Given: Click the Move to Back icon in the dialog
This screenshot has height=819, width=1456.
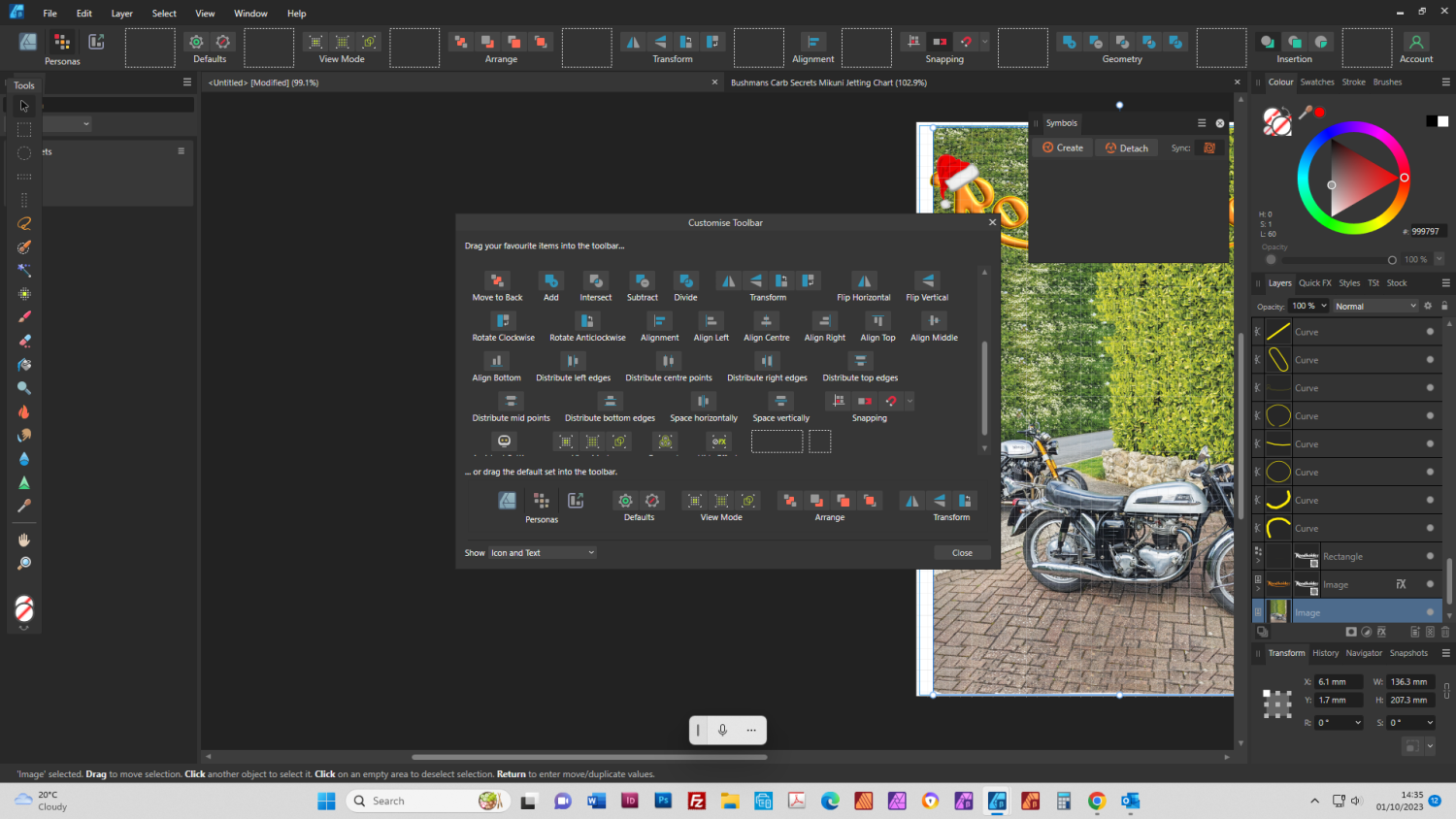Looking at the screenshot, I should [x=496, y=280].
